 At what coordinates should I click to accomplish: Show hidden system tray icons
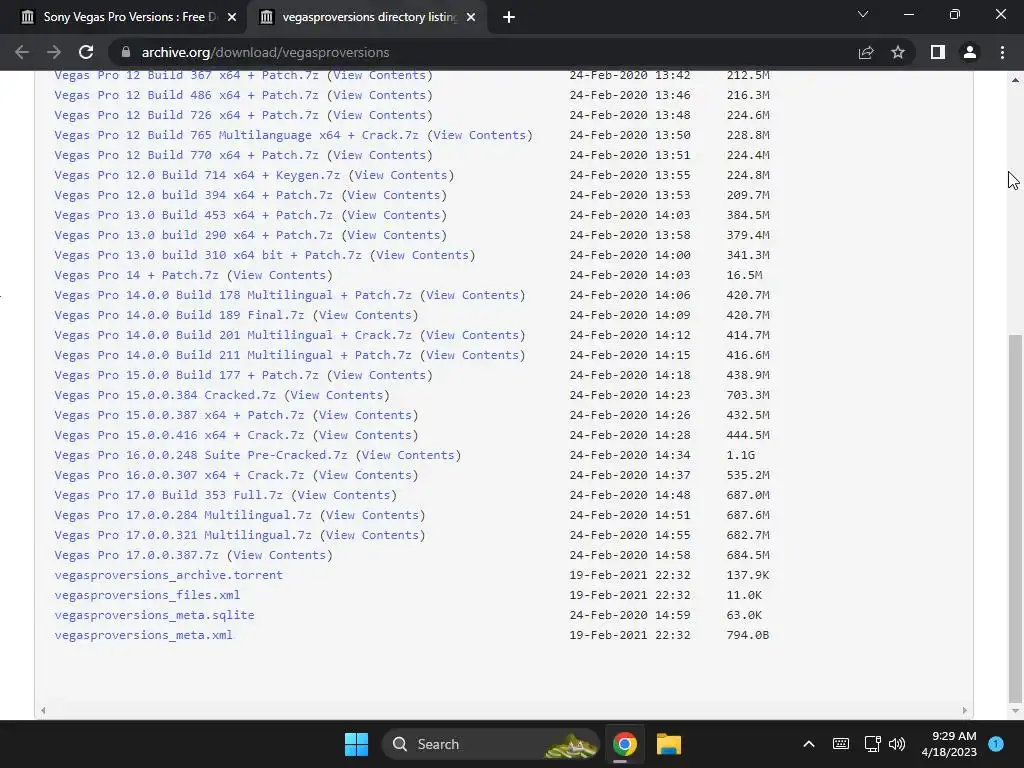pos(808,744)
